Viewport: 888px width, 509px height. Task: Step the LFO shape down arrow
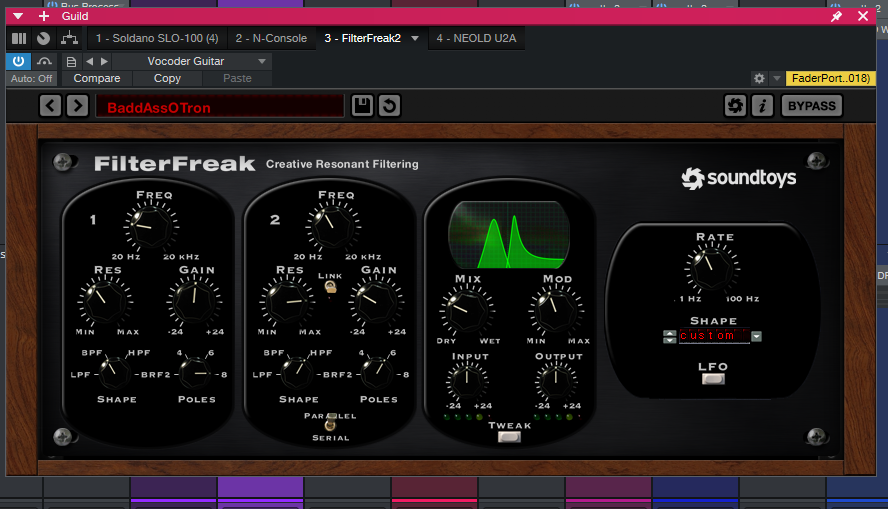point(669,340)
